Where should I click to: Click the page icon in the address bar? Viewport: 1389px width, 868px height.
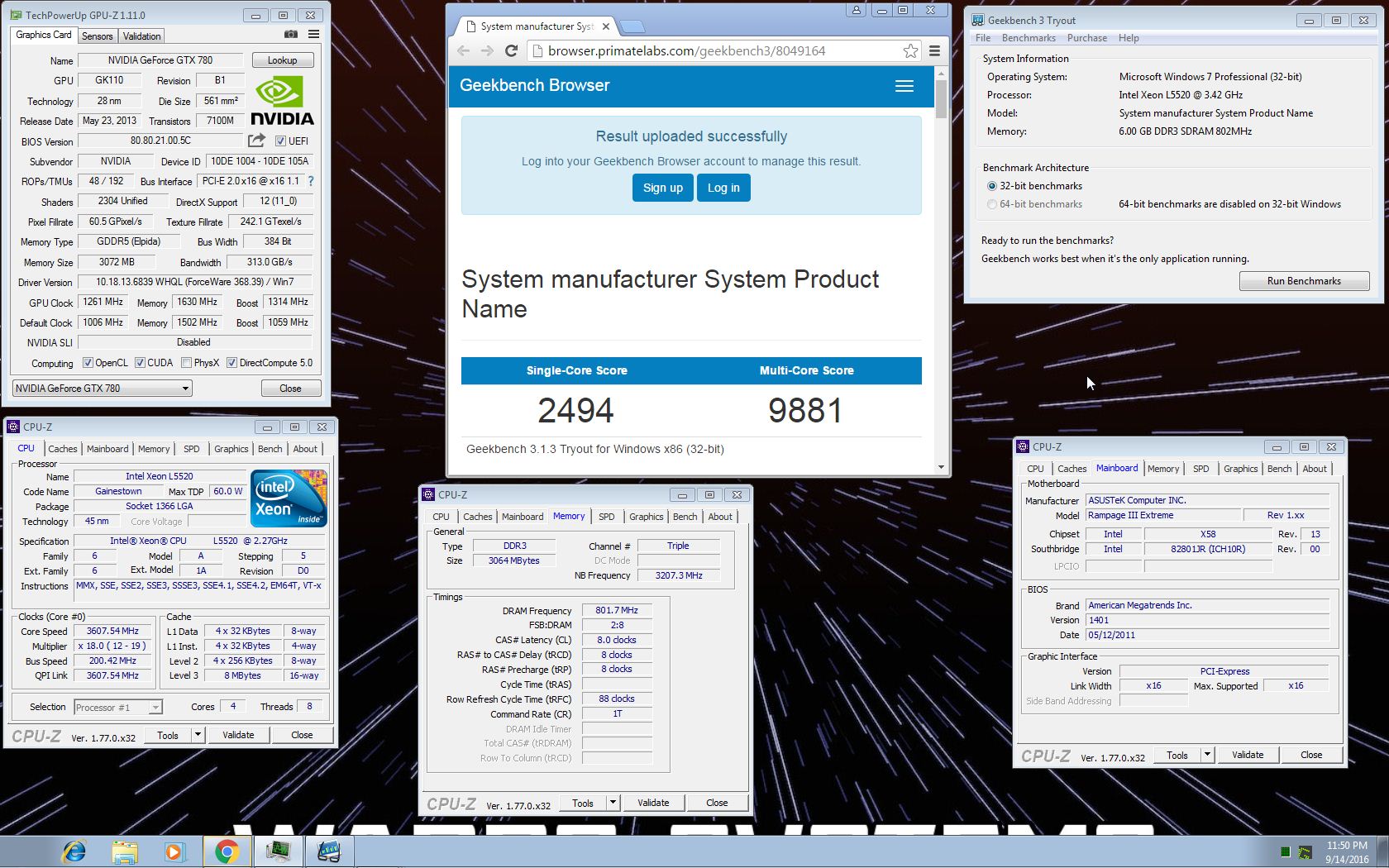537,51
